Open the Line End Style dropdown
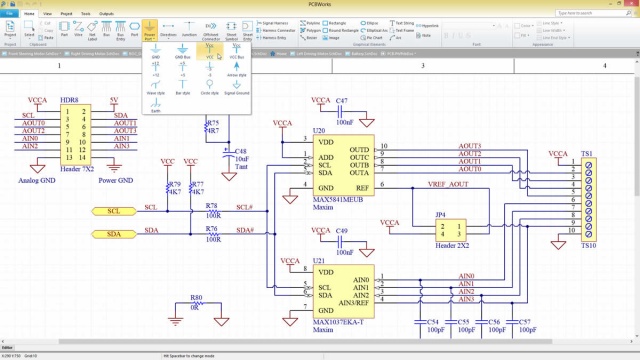Image resolution: width=640 pixels, height=360 pixels. (x=553, y=38)
